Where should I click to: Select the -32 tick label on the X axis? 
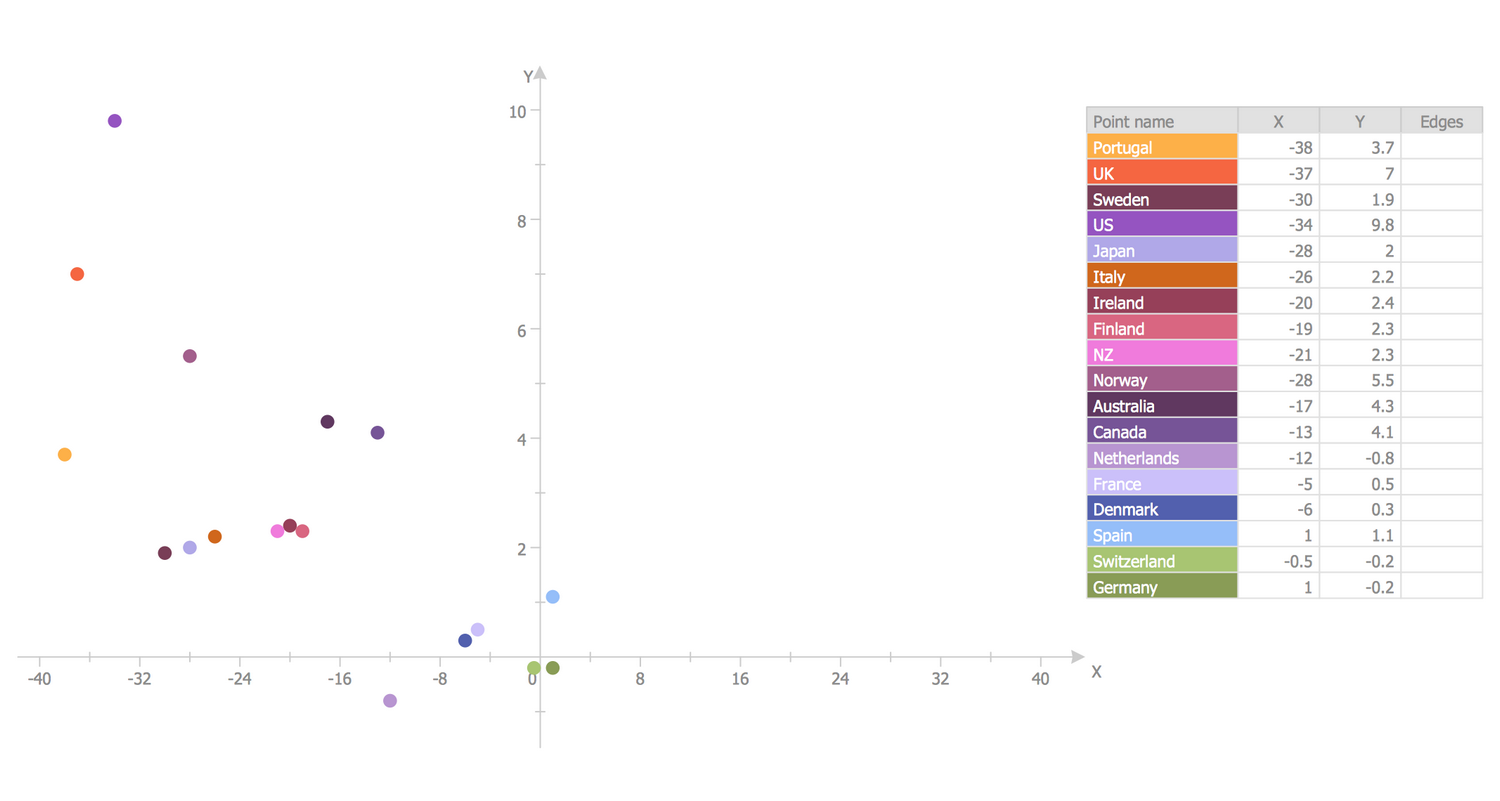pyautogui.click(x=139, y=679)
